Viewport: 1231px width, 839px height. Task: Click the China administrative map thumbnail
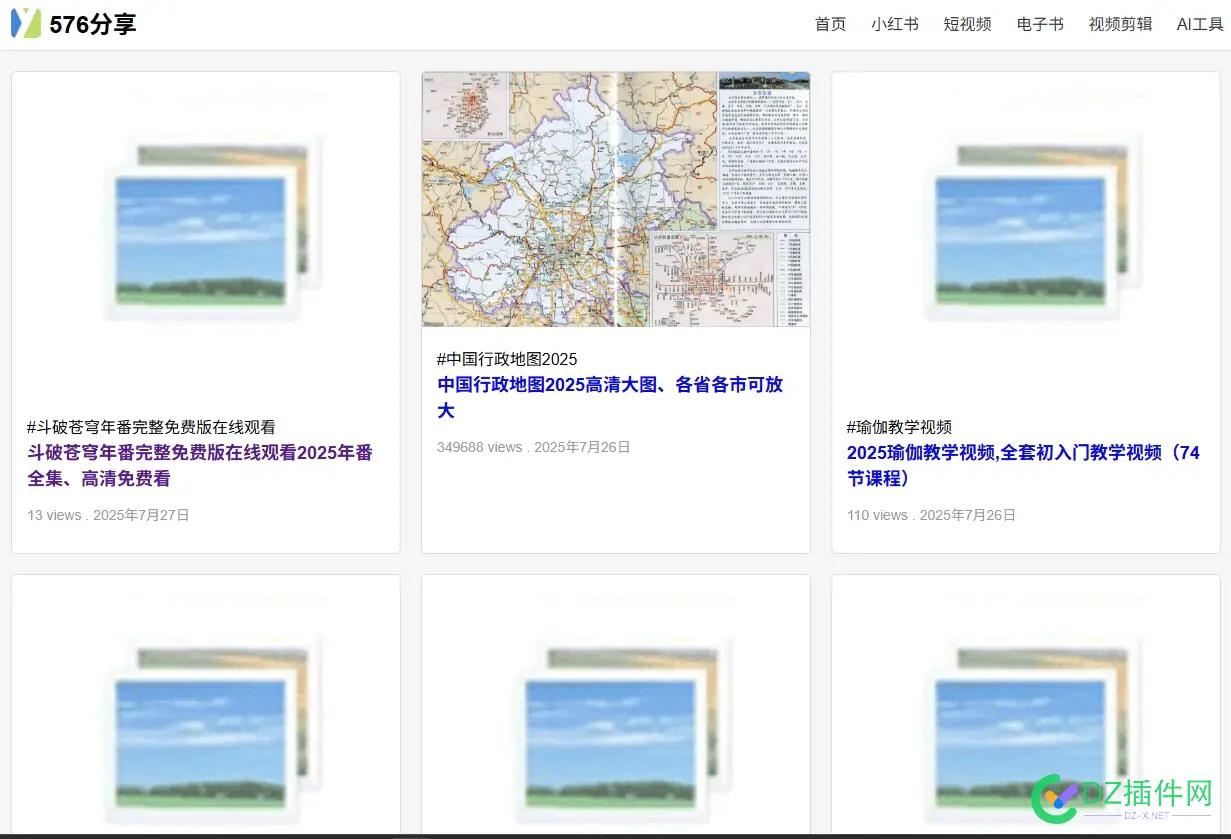616,197
